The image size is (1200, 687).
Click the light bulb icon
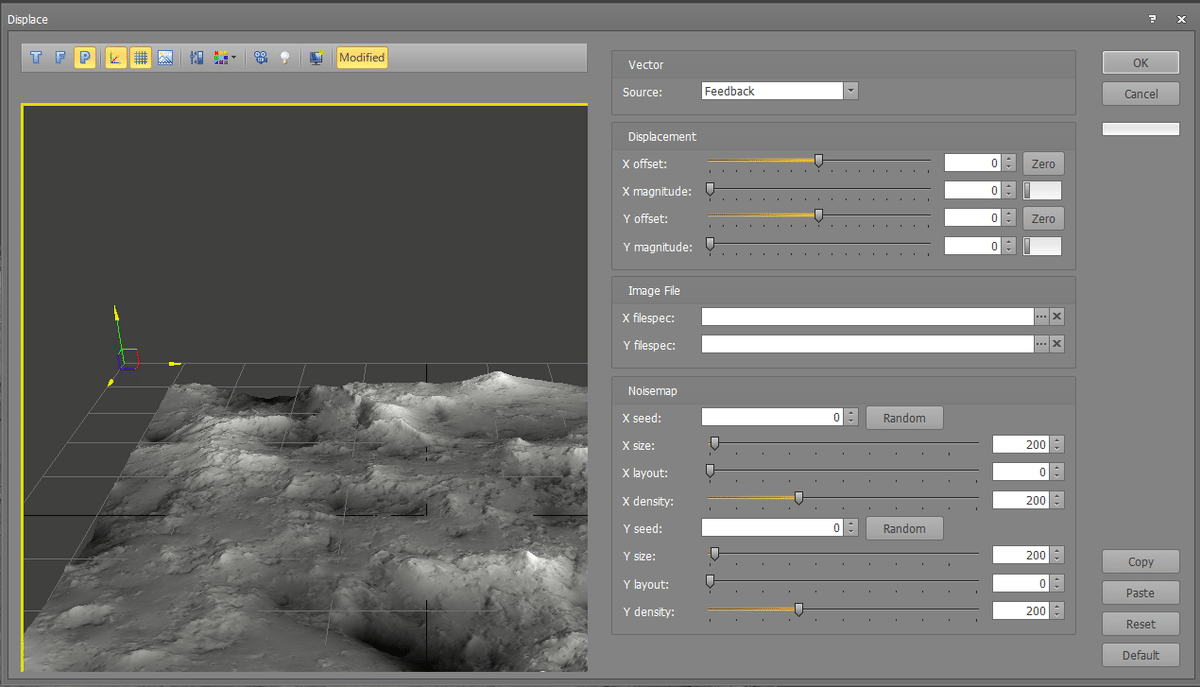click(285, 58)
